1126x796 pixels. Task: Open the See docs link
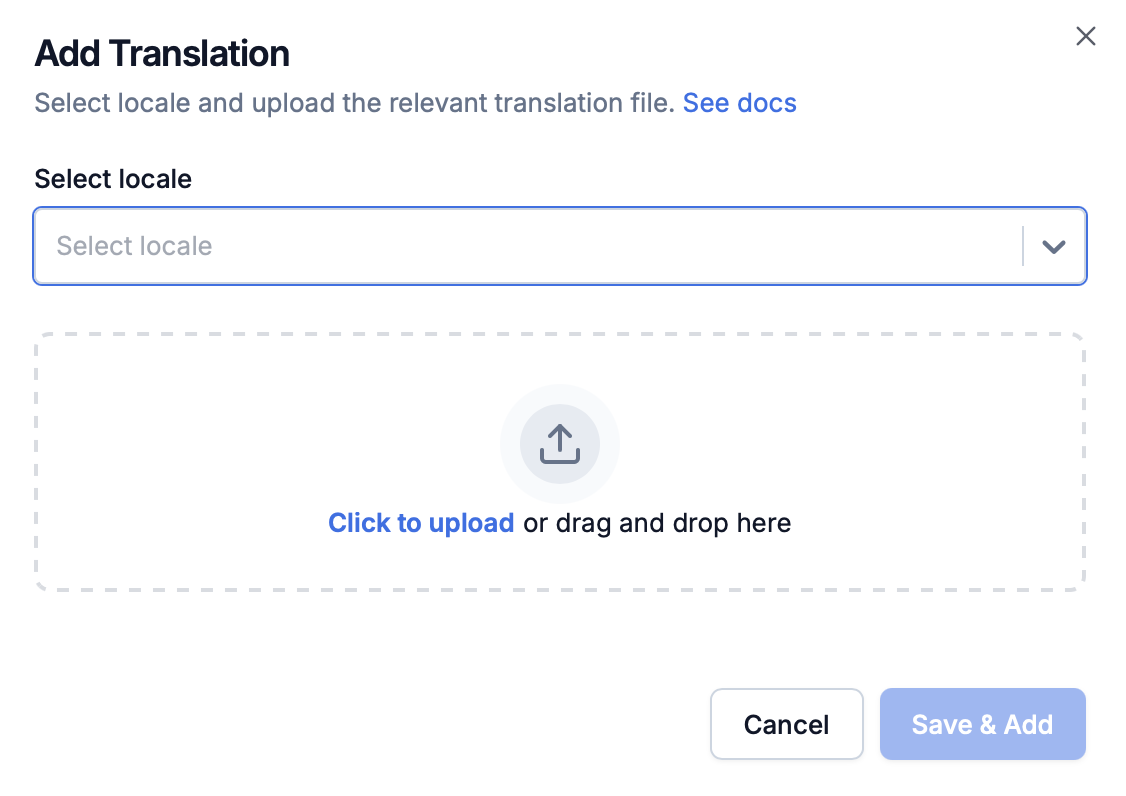pos(739,103)
